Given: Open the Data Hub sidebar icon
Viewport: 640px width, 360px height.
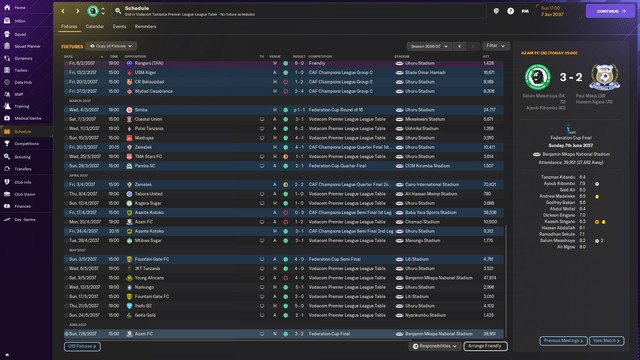Looking at the screenshot, I should click(7, 82).
